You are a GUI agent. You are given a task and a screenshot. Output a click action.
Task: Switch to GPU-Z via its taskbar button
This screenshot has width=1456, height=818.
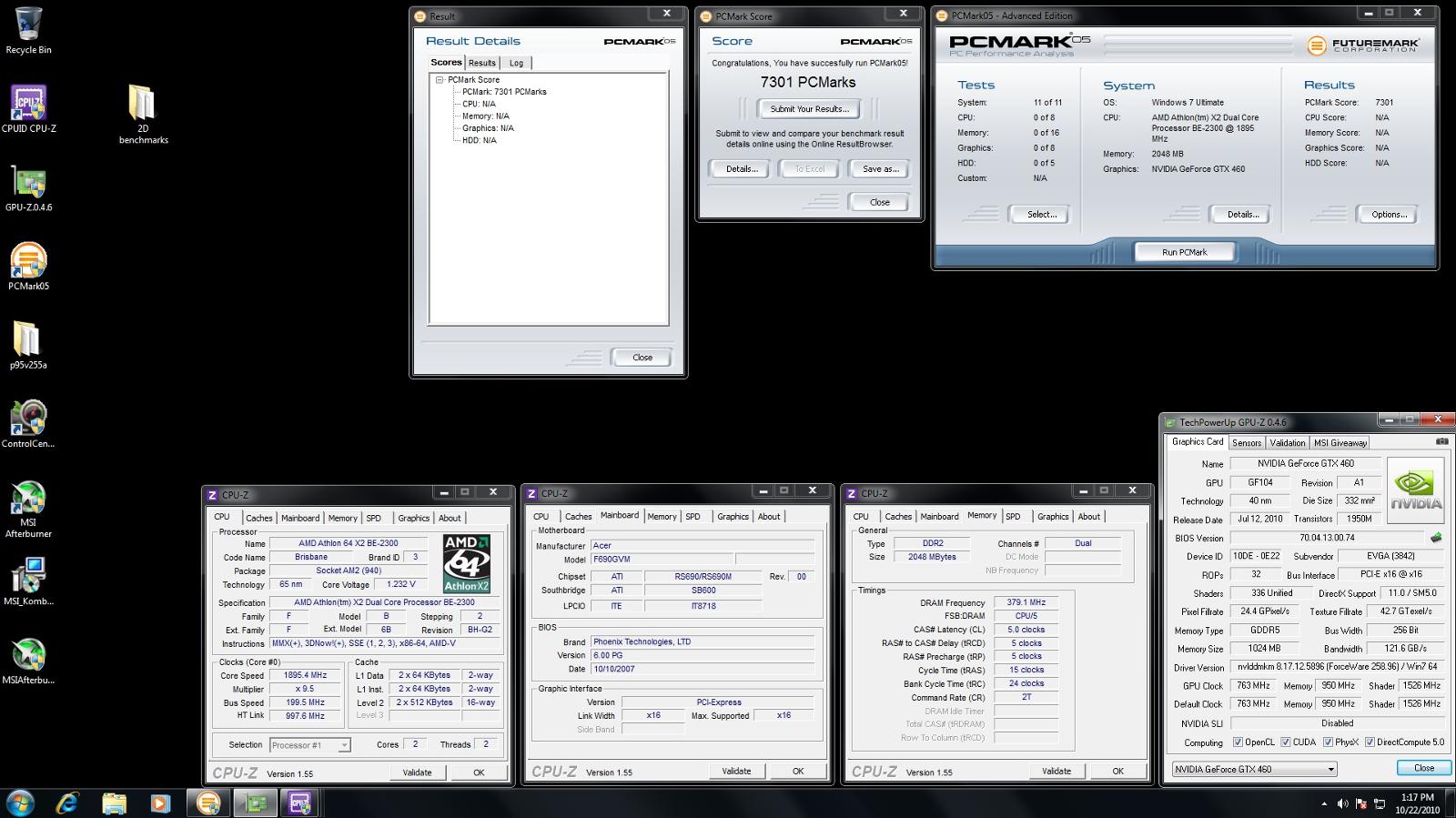(x=255, y=803)
